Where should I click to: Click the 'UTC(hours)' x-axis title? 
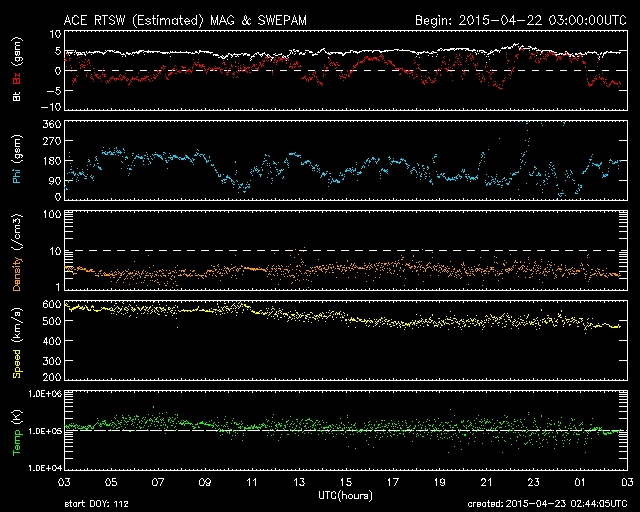pos(345,496)
